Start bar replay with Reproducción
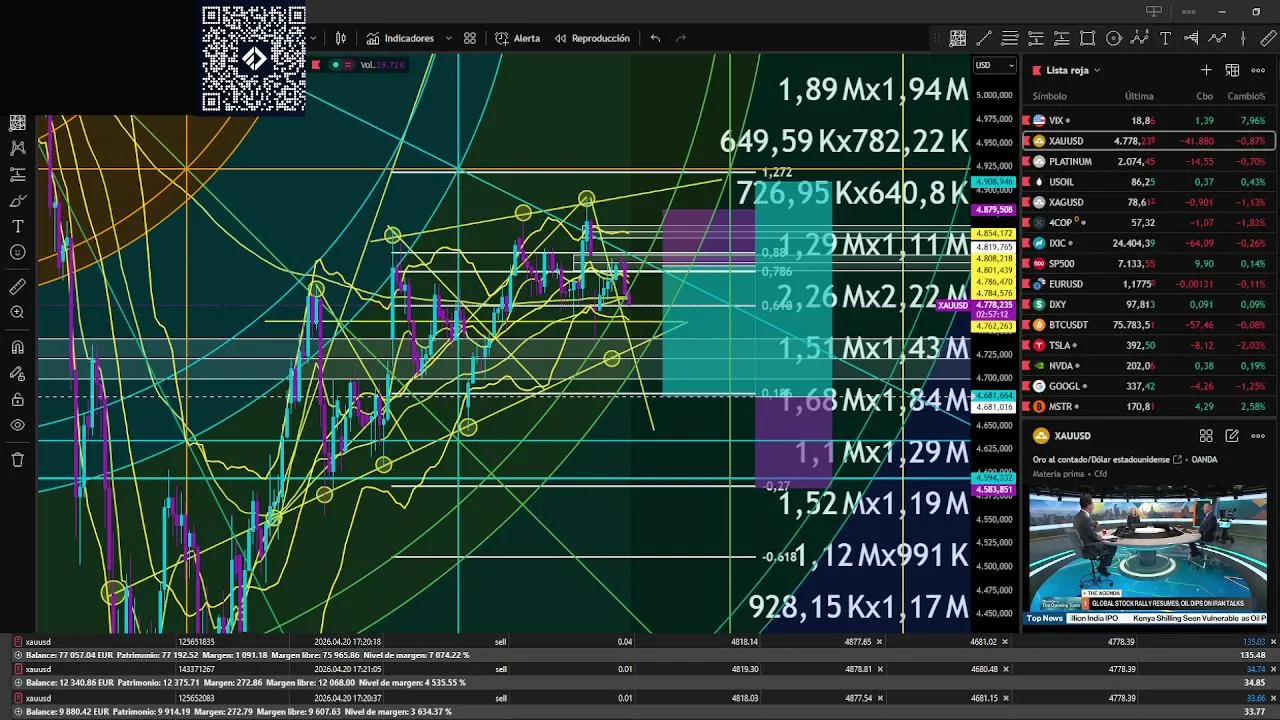1280x720 pixels. (x=592, y=38)
